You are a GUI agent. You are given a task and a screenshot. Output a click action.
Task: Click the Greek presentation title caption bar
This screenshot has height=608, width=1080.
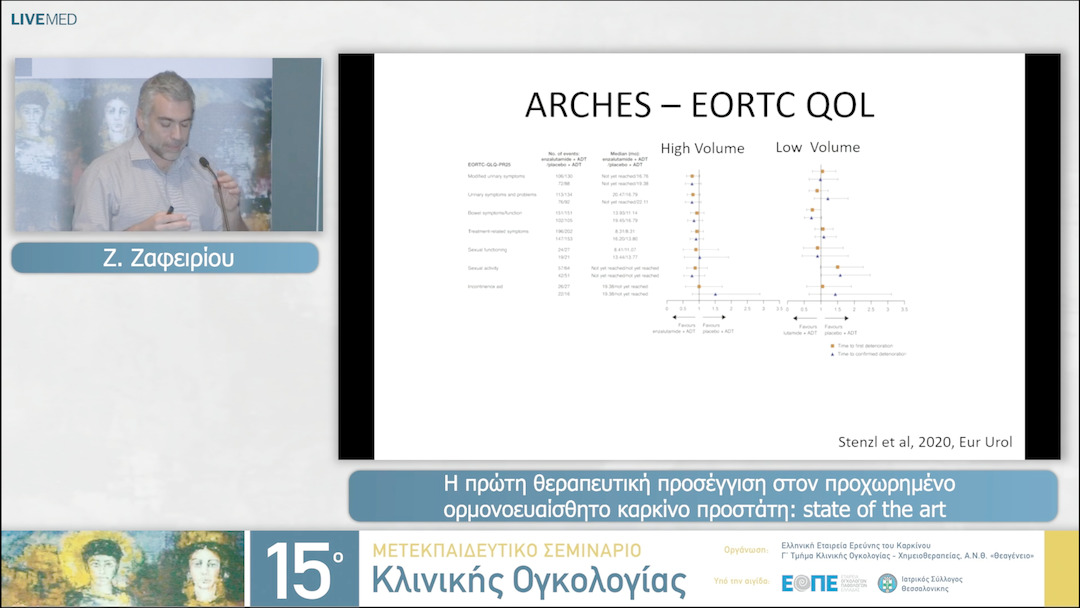pyautogui.click(x=702, y=497)
